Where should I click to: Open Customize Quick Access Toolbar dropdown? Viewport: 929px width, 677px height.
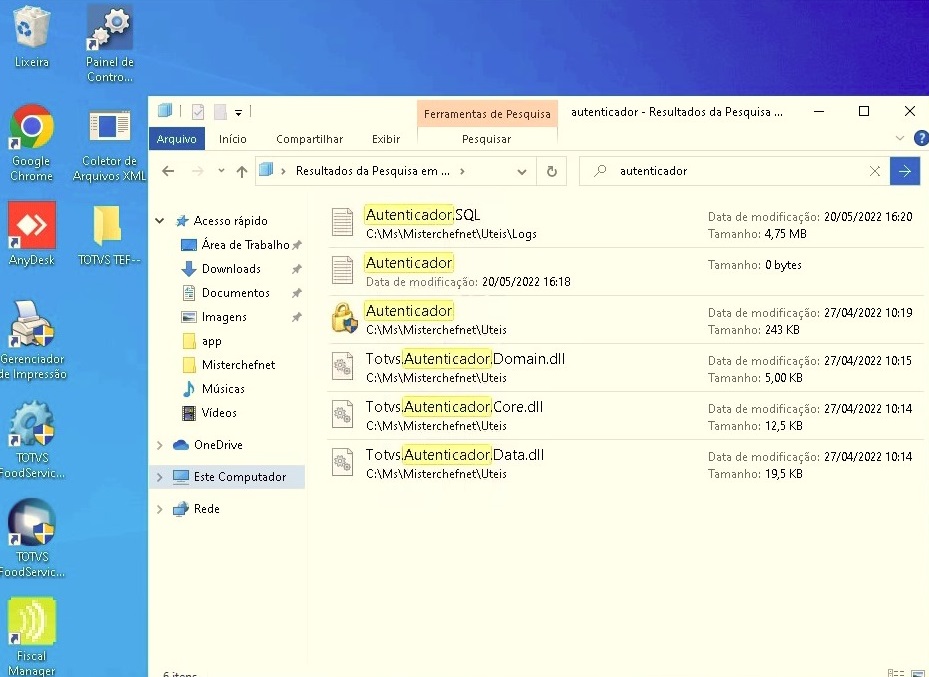pyautogui.click(x=238, y=112)
